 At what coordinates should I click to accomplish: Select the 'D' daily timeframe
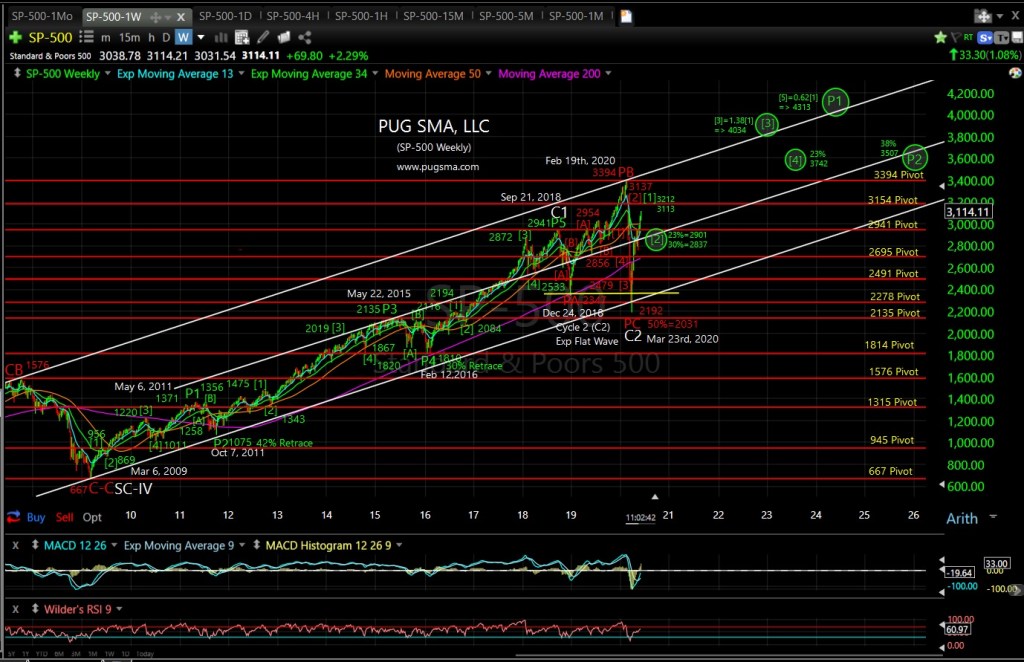click(166, 37)
